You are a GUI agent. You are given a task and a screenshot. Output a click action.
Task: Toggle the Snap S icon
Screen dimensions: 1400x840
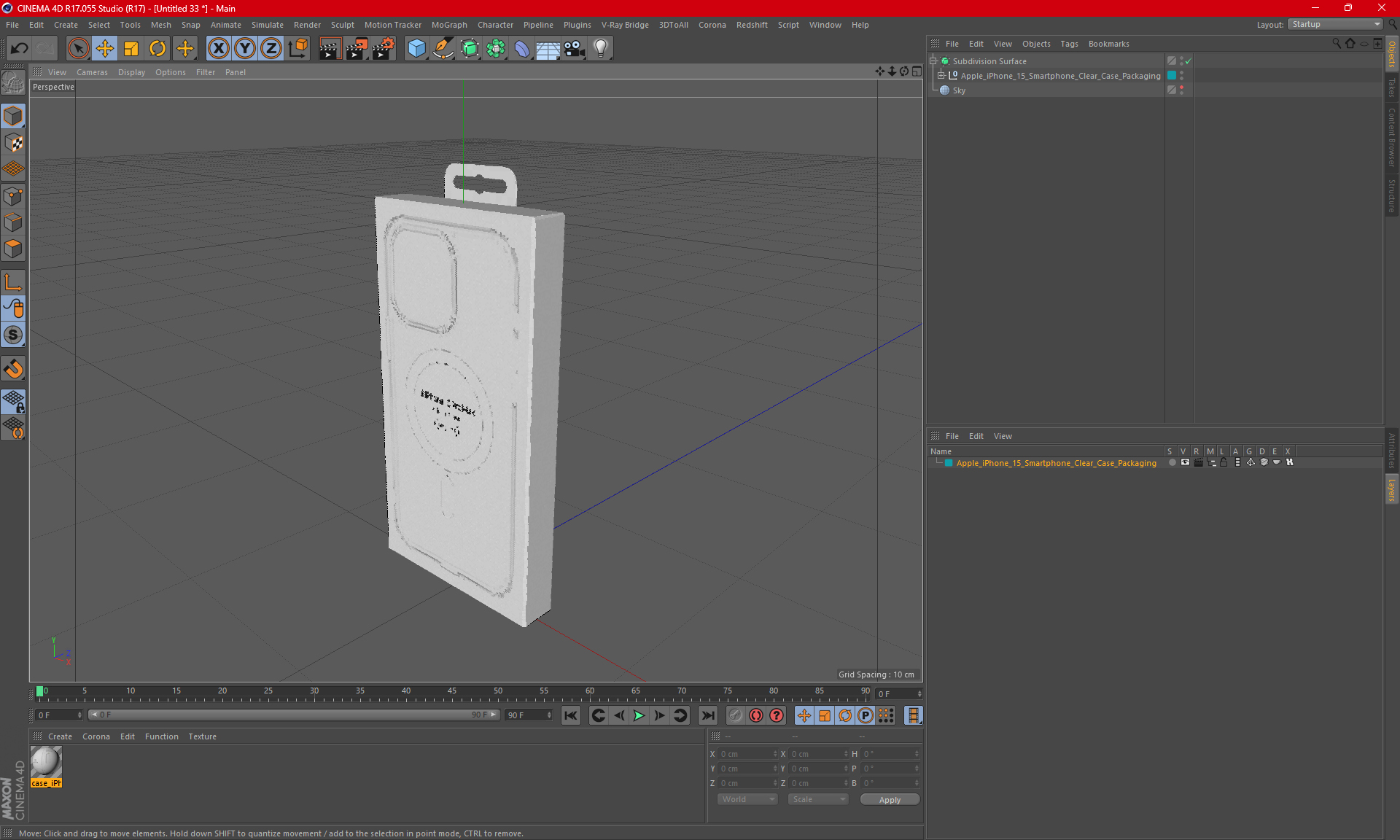[x=13, y=335]
